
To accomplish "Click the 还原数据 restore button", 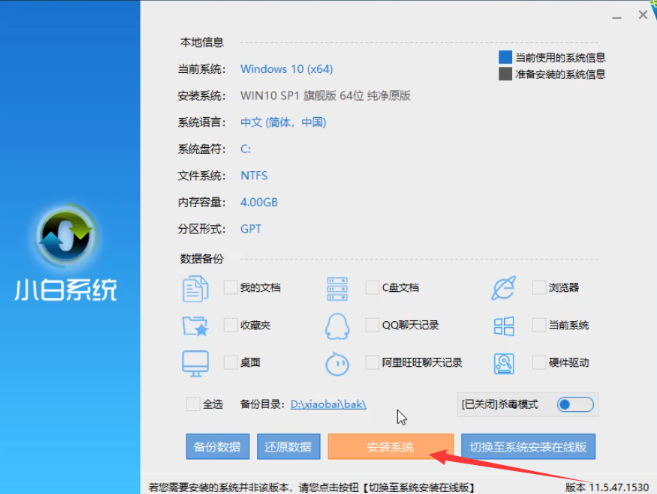I will [288, 446].
